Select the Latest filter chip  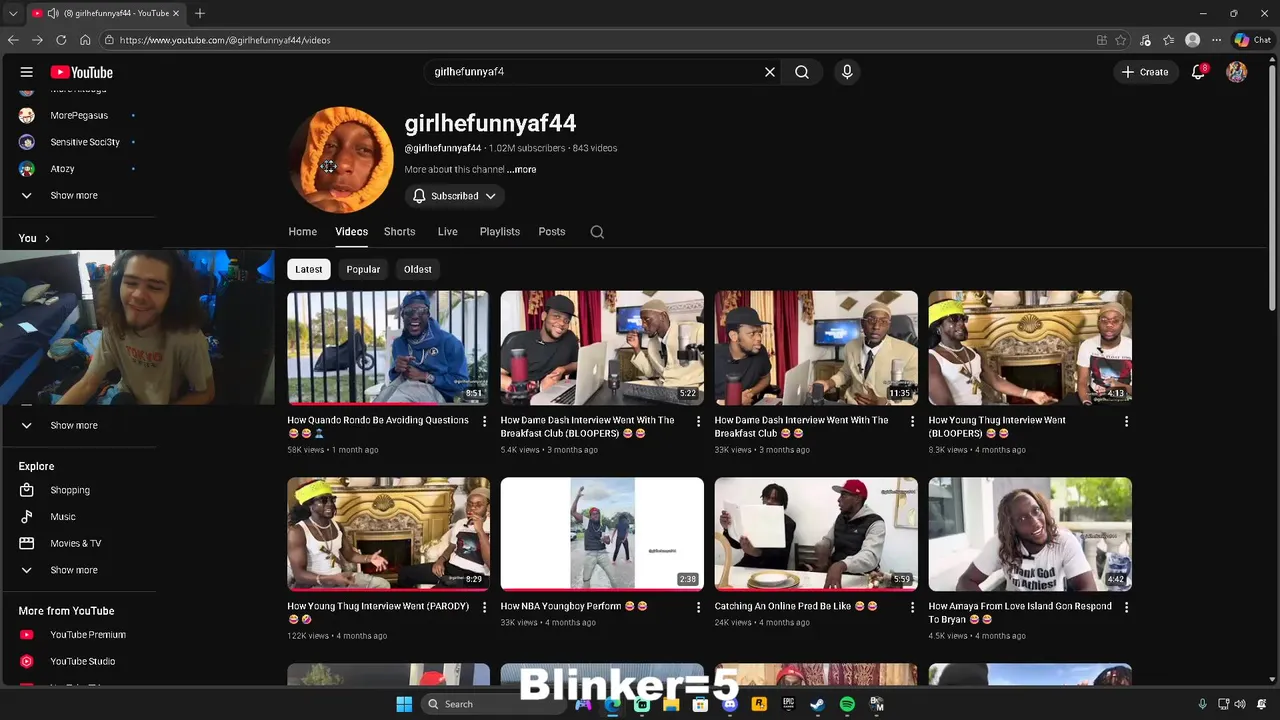tap(308, 269)
